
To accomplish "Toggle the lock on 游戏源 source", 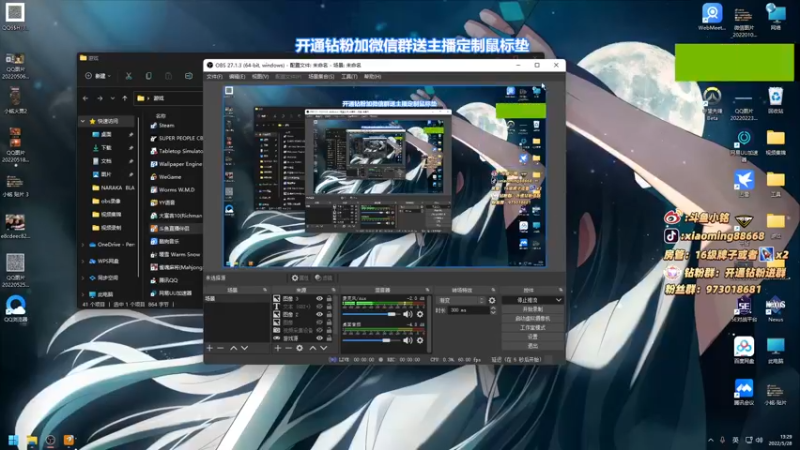I will coord(329,338).
